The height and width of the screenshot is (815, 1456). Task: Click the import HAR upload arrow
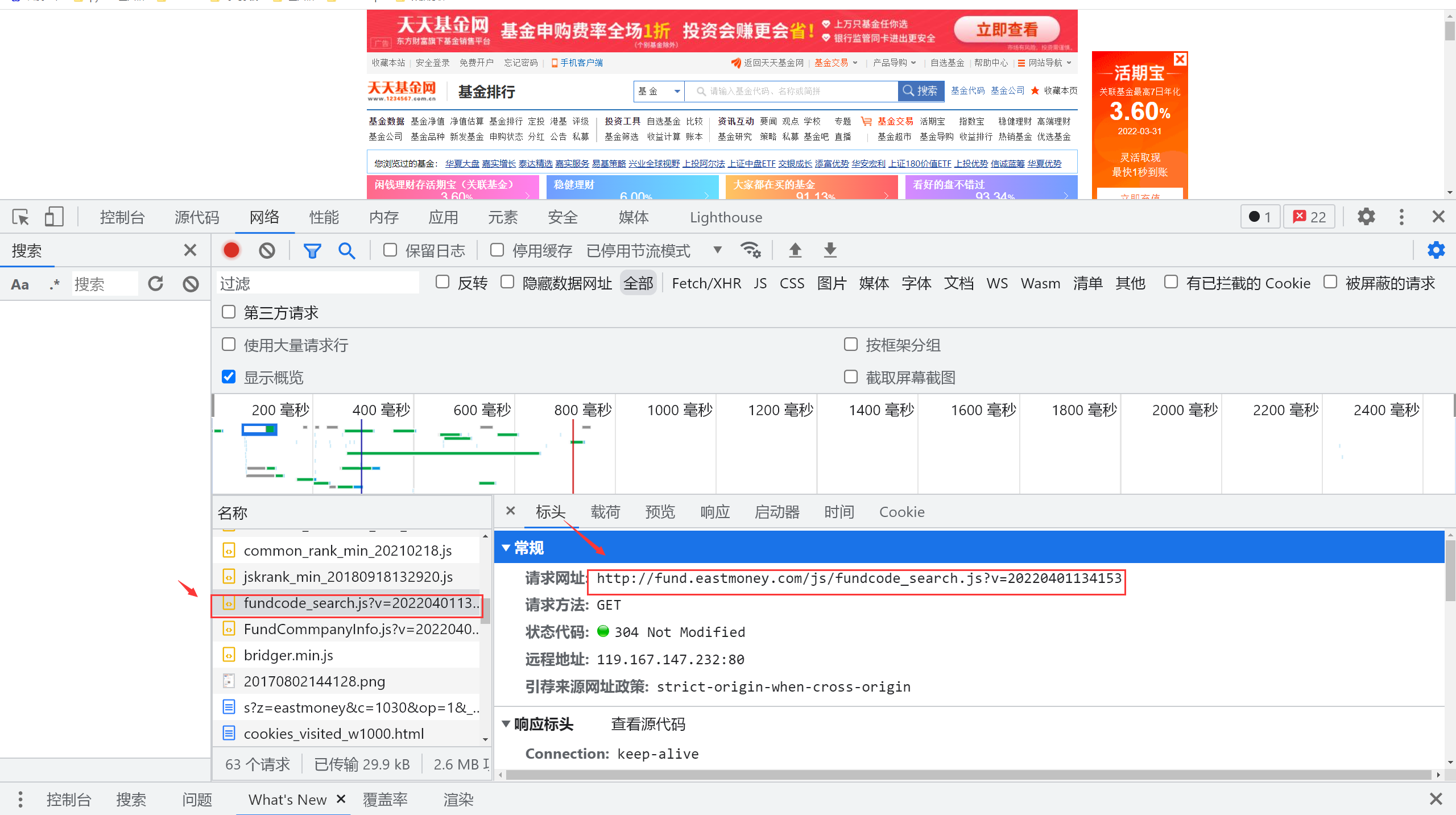tap(795, 250)
